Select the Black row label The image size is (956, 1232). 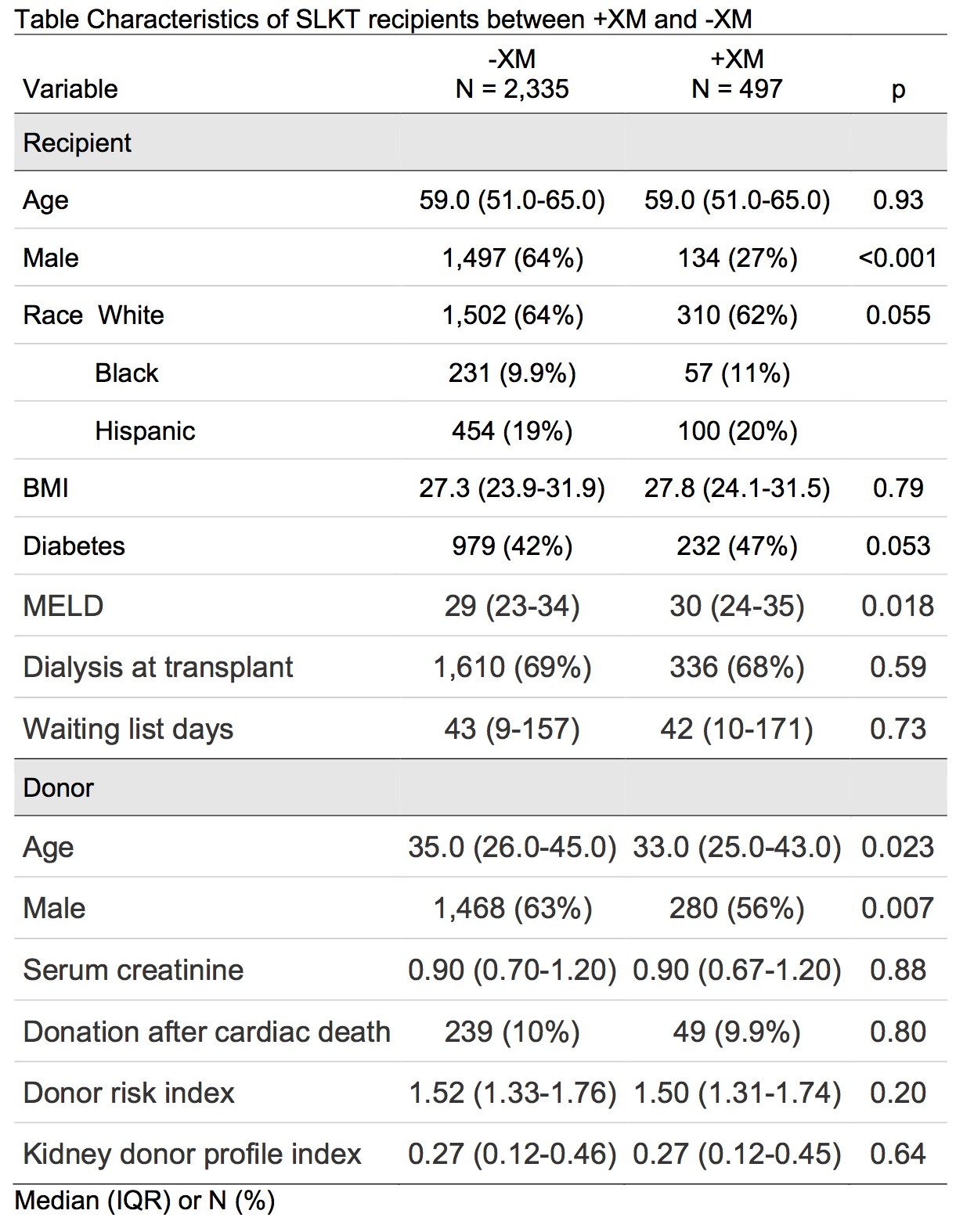point(127,373)
